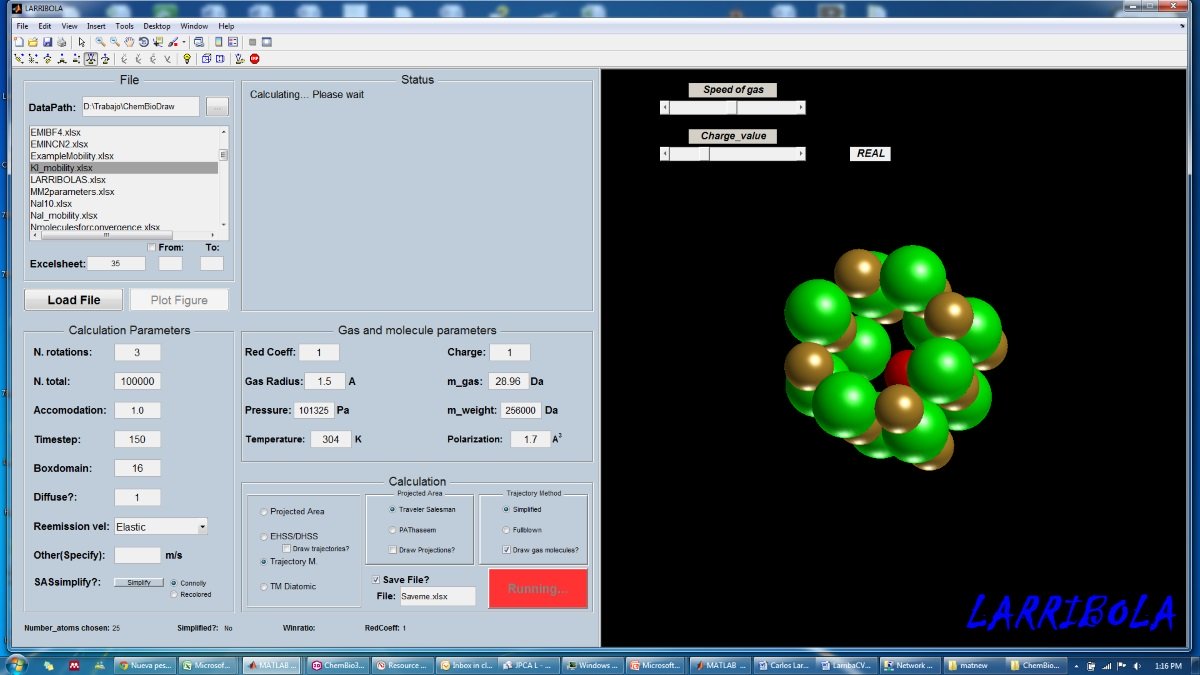Click the Perspective projection icon
Viewport: 1200px width, 675px height.
(x=219, y=58)
